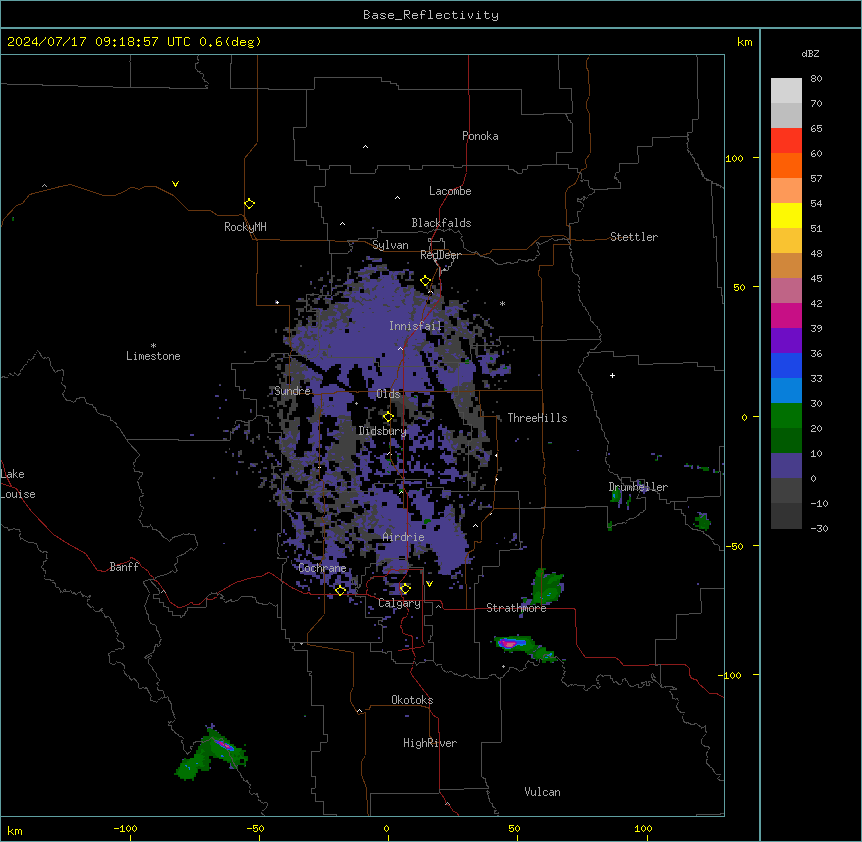Click the yellow diamond marker above Calgary
Viewport: 862px width, 842px height.
pyautogui.click(x=405, y=589)
